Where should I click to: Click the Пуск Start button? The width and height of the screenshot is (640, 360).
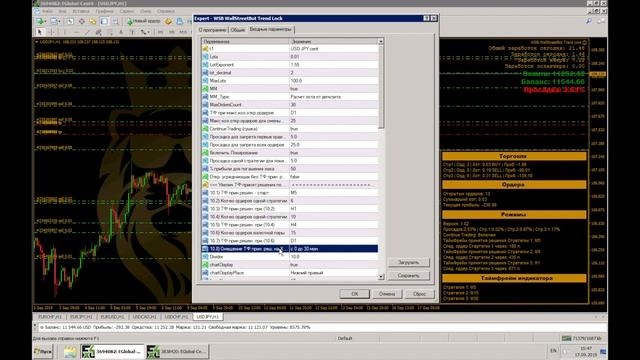[x=43, y=351]
